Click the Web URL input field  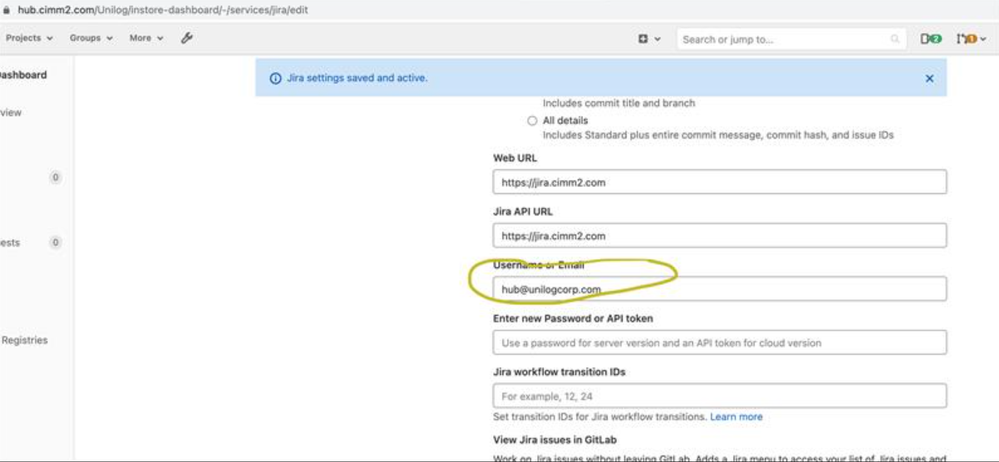click(x=719, y=182)
